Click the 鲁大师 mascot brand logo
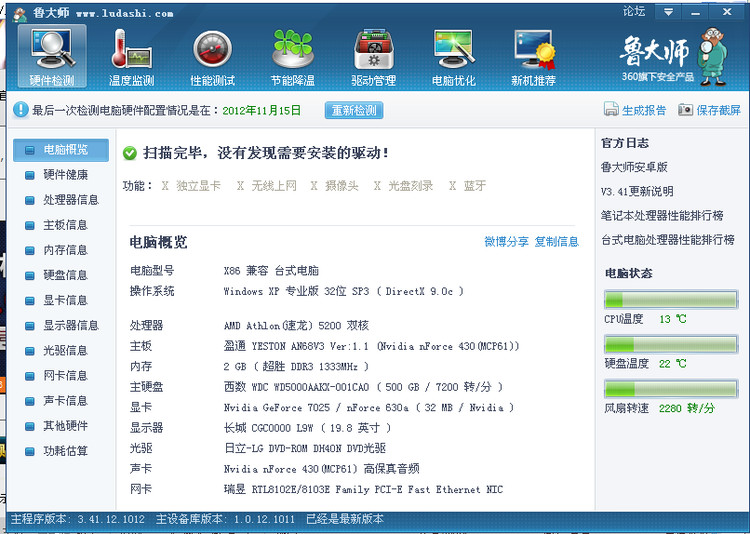The width and height of the screenshot is (750, 534). pyautogui.click(x=673, y=56)
